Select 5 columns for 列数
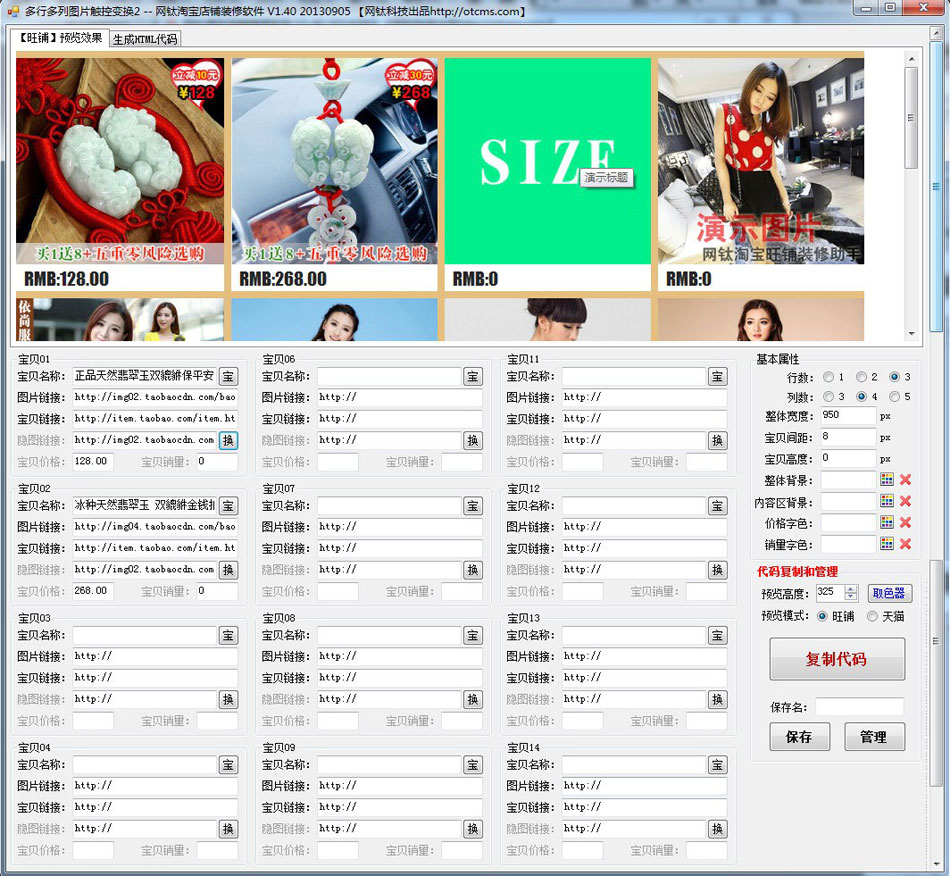This screenshot has height=876, width=950. [895, 397]
